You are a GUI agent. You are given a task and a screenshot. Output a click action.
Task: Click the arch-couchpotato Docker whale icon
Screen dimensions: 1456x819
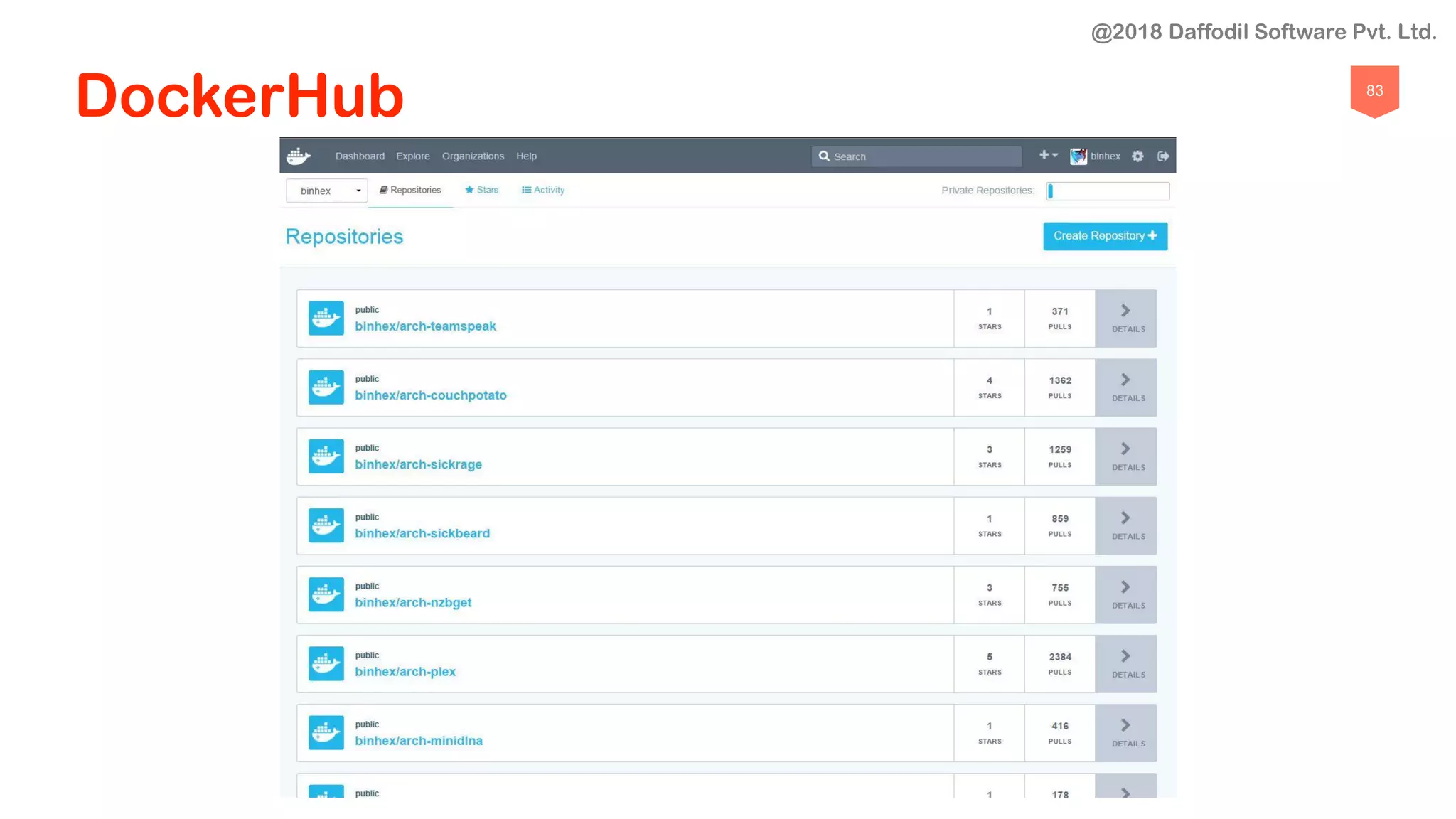(326, 387)
